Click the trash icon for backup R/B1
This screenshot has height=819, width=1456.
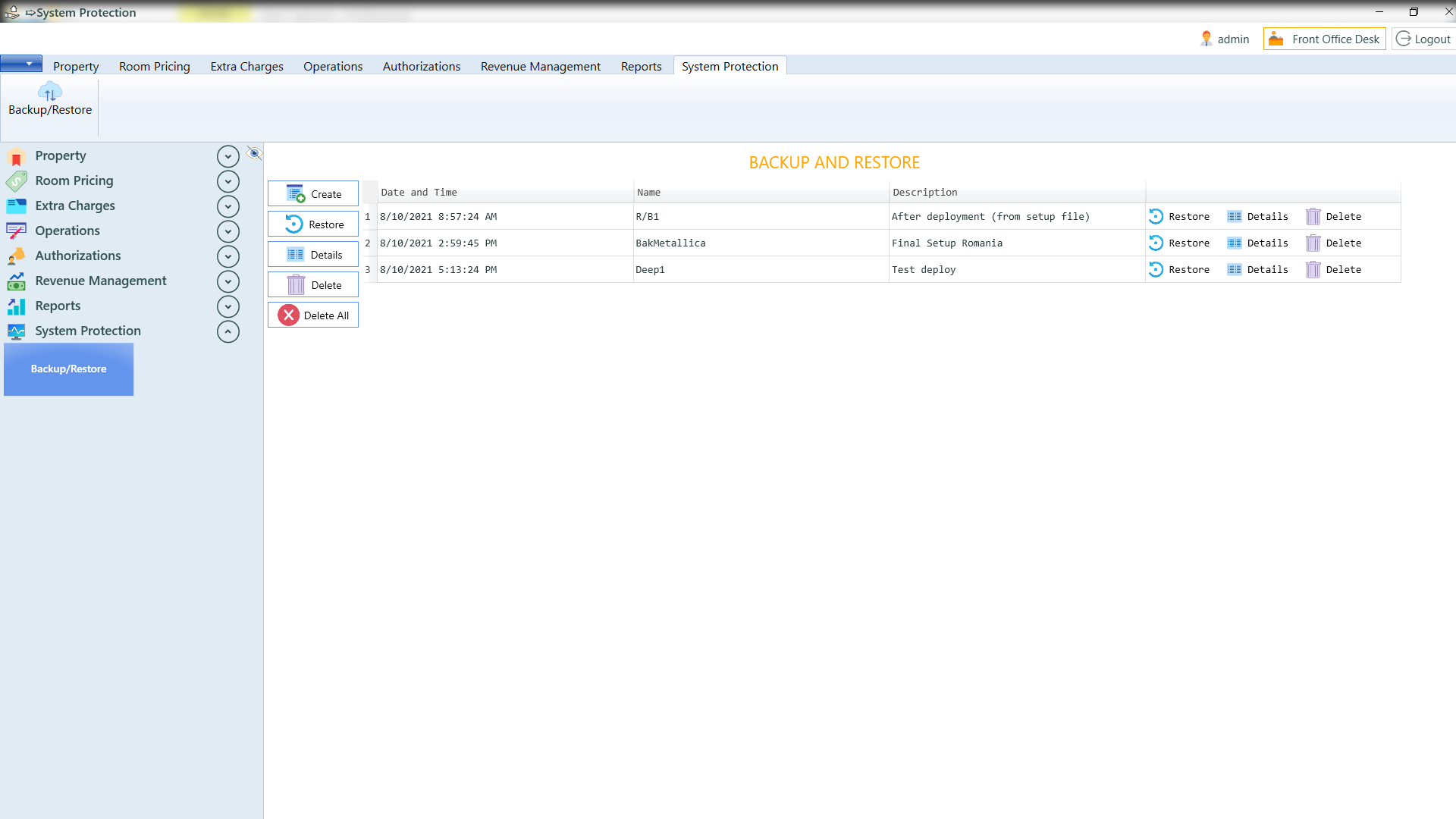point(1313,216)
